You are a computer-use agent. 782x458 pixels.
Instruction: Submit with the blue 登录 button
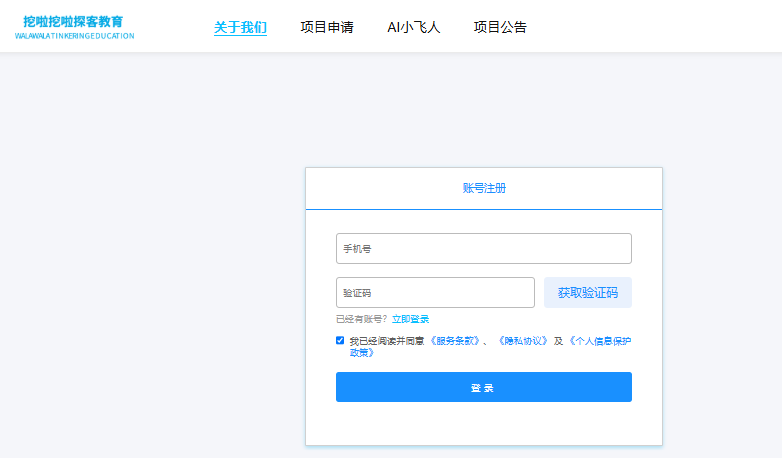coord(484,387)
